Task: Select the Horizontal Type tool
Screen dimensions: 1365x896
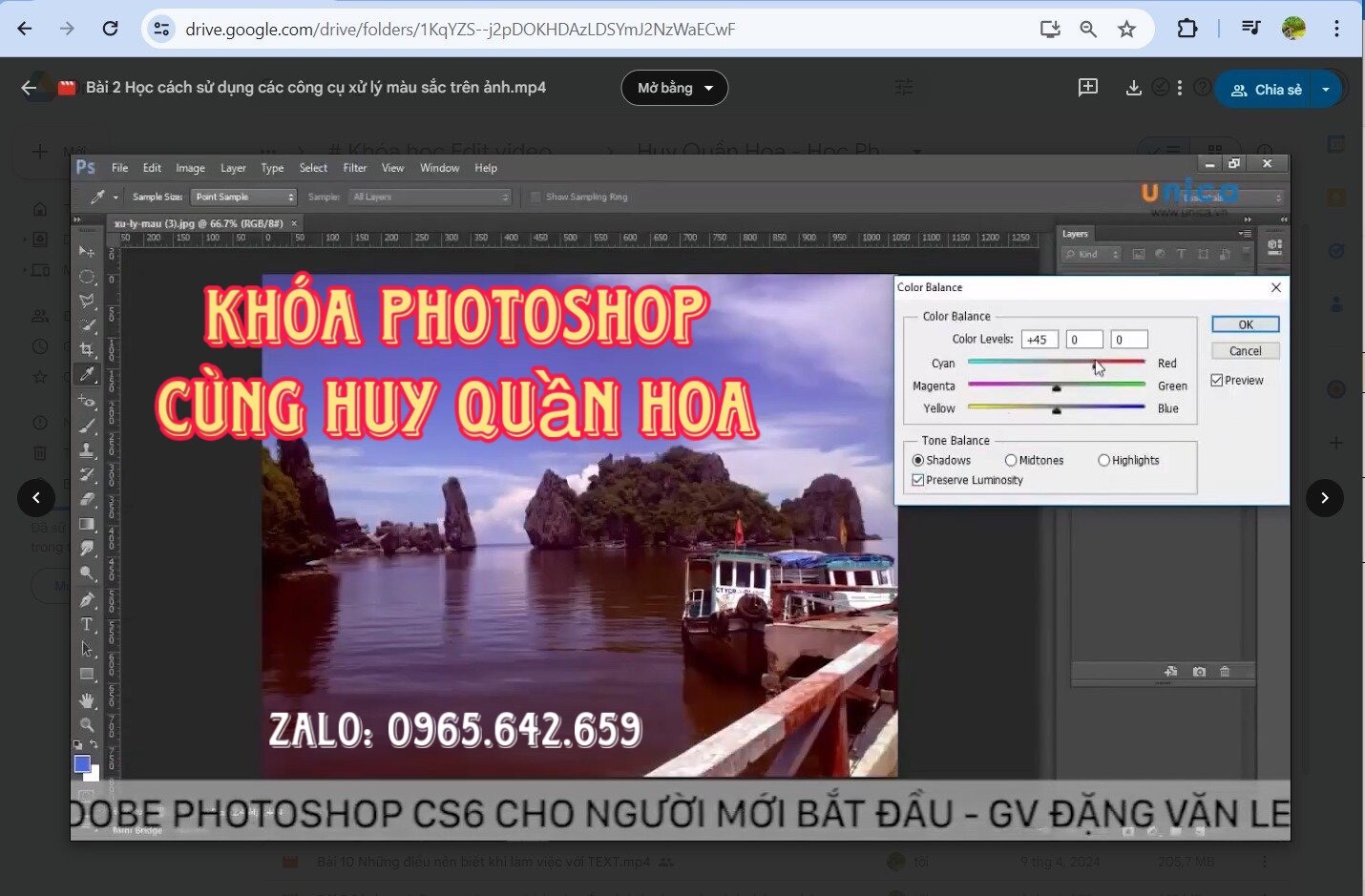Action: click(87, 624)
